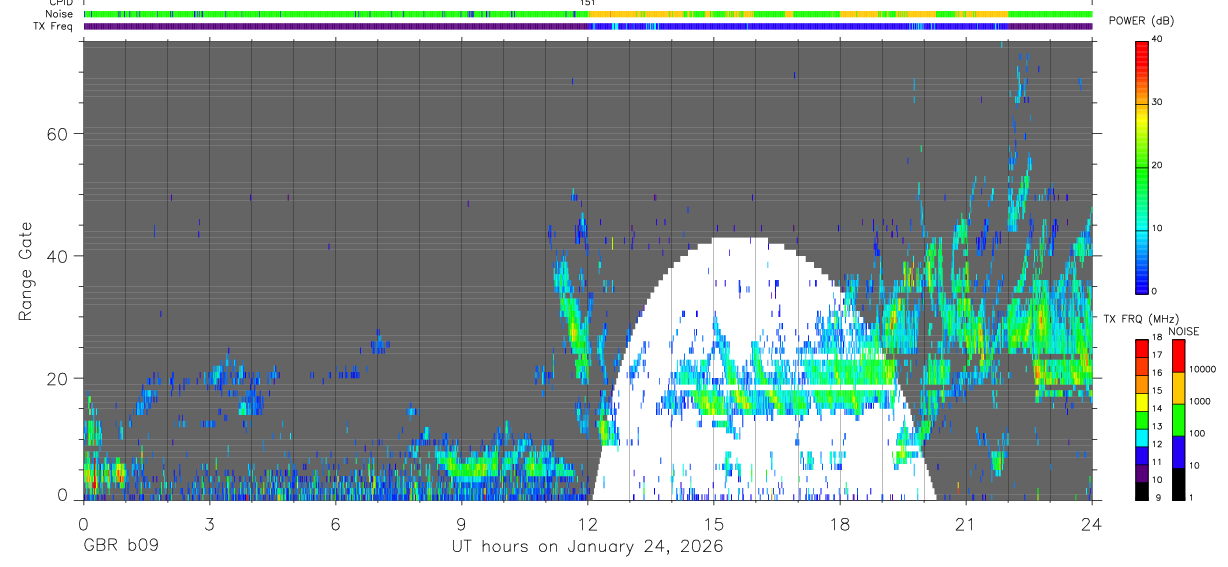
Task: Click the 18 MHz label on frequency scale
Action: pos(1157,337)
